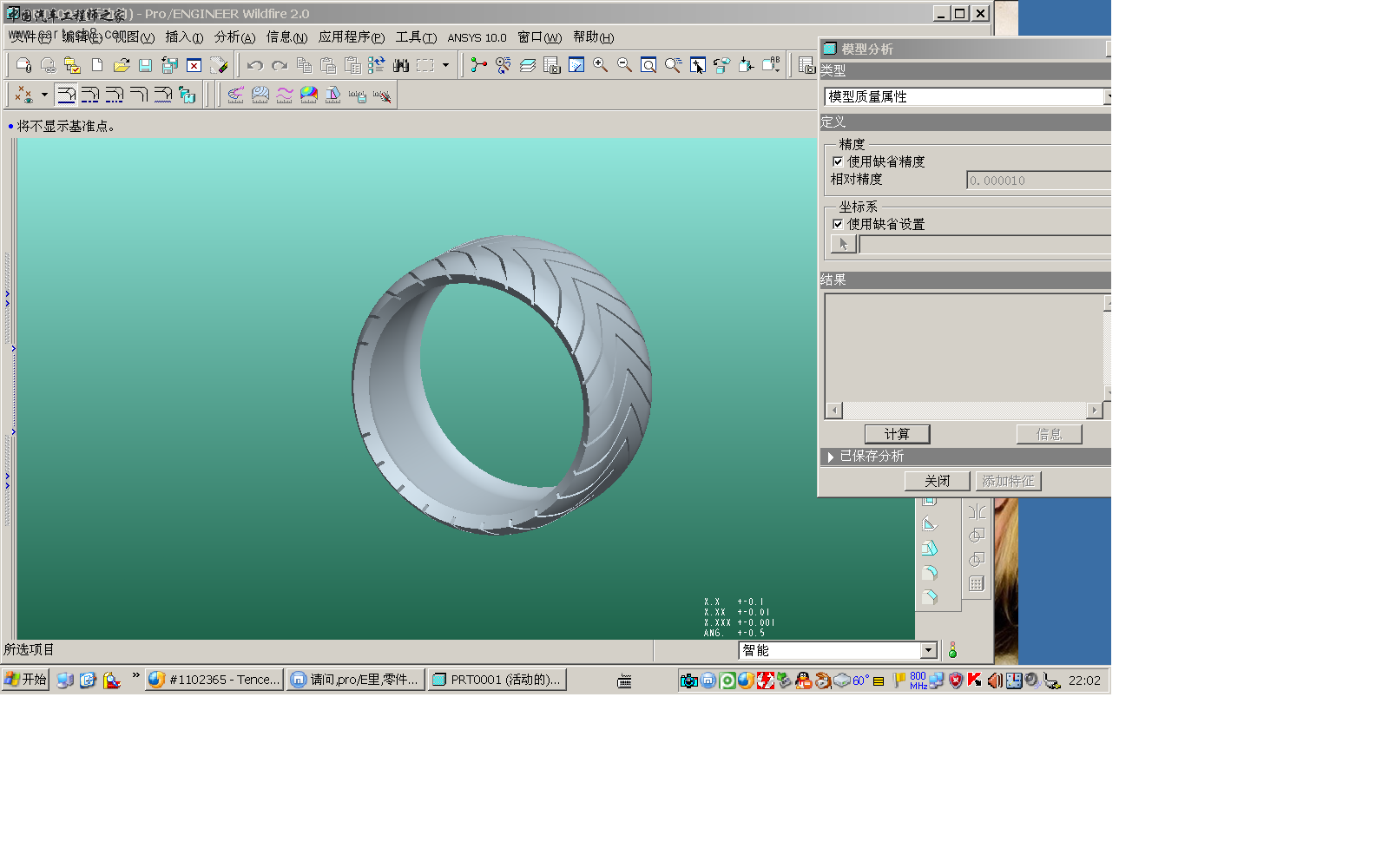This screenshot has width=1389, height=868.
Task: Click the Redo arrow icon
Action: click(x=279, y=65)
